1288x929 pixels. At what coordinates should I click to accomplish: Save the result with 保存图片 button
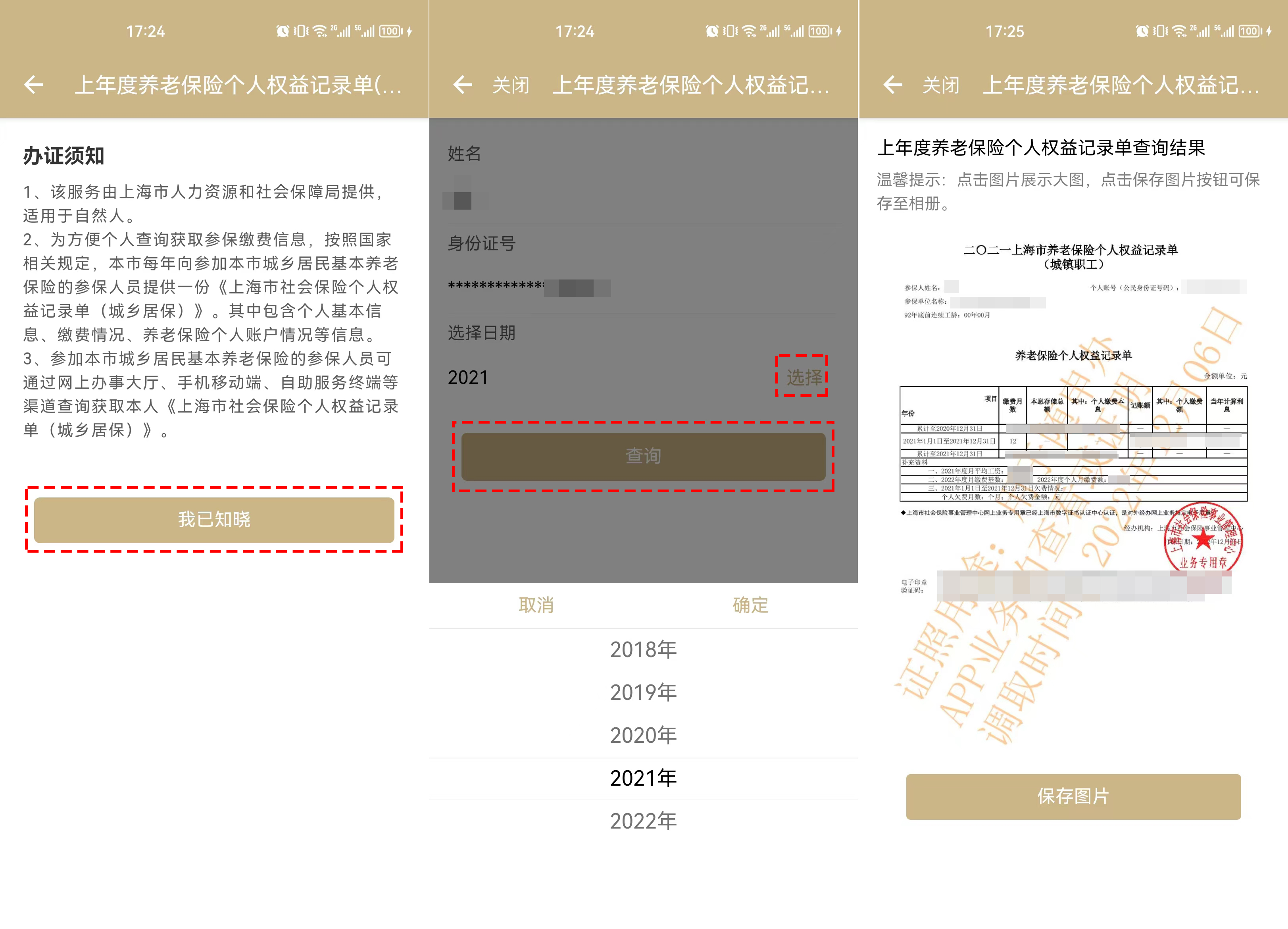click(x=1073, y=796)
